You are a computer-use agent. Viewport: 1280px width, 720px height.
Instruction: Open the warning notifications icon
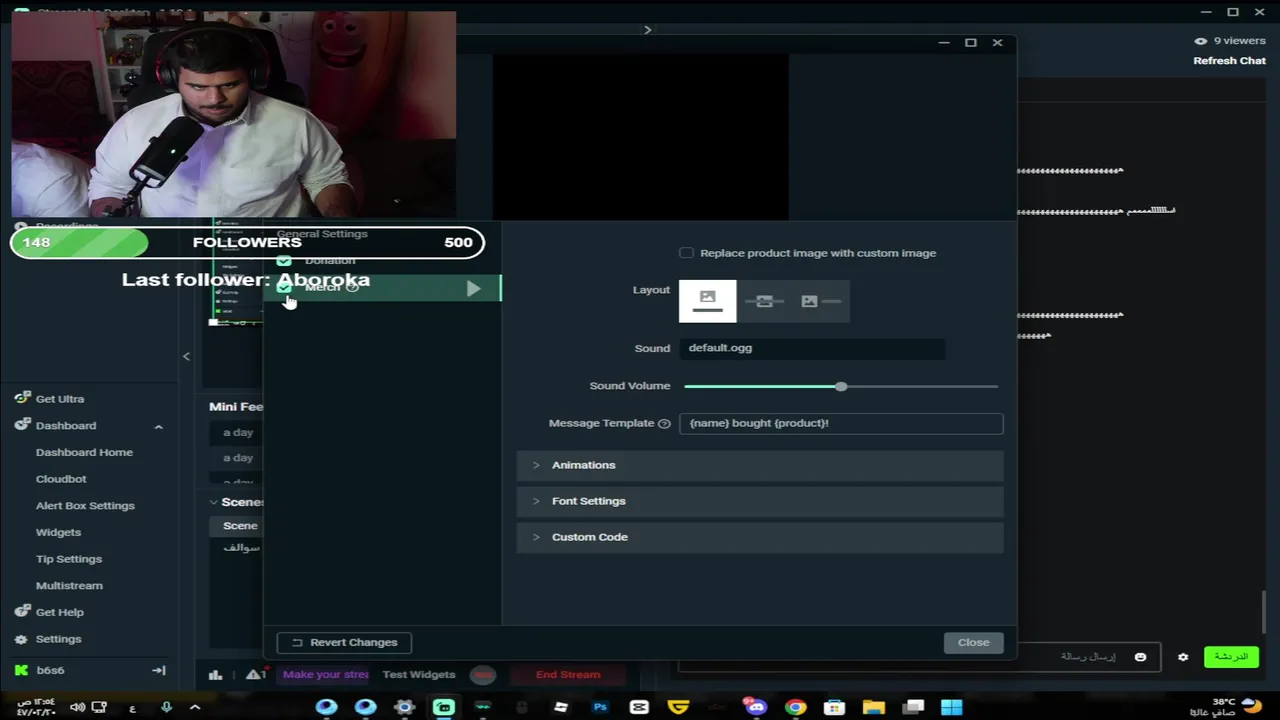pos(255,674)
